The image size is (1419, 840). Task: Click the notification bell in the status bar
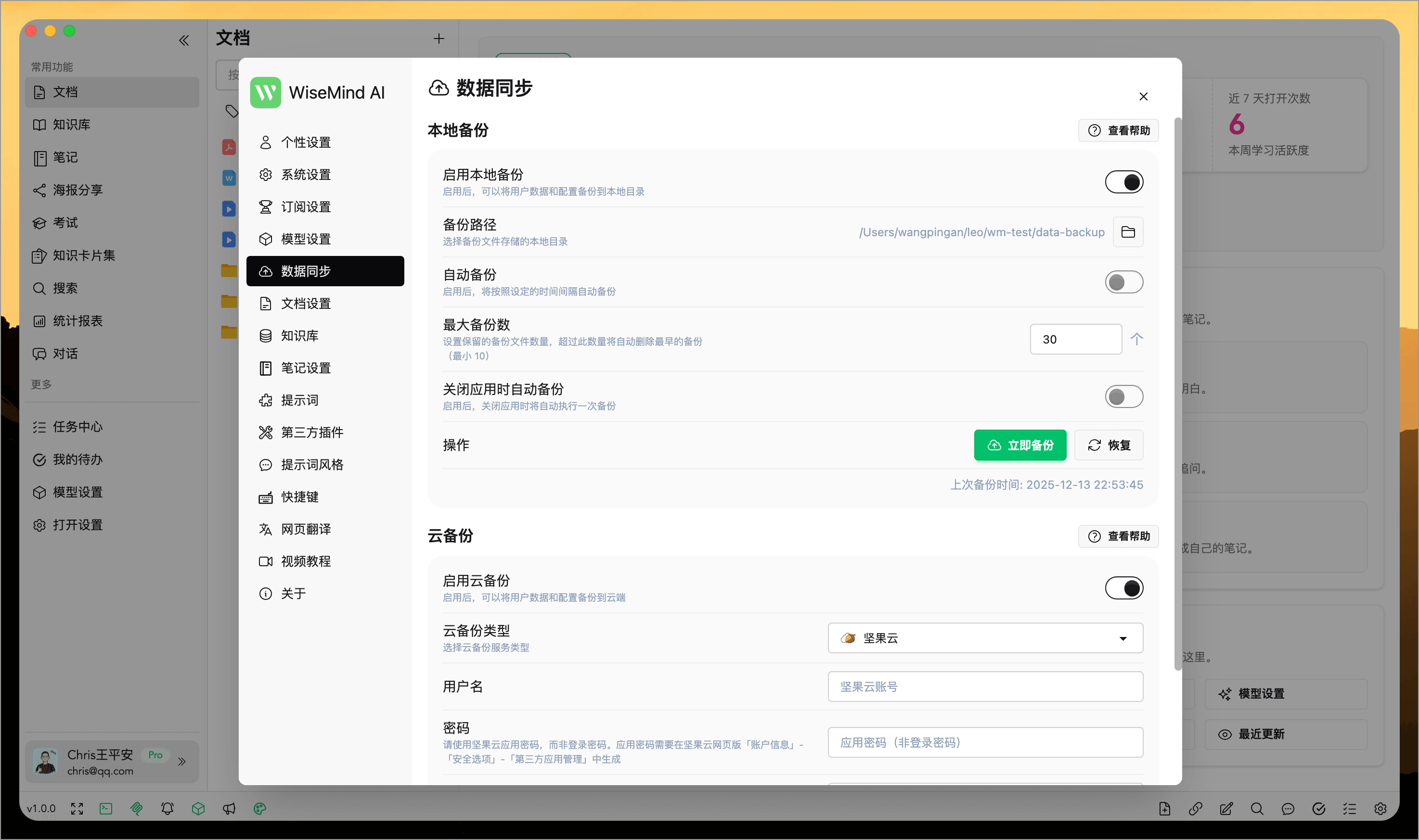tap(167, 808)
